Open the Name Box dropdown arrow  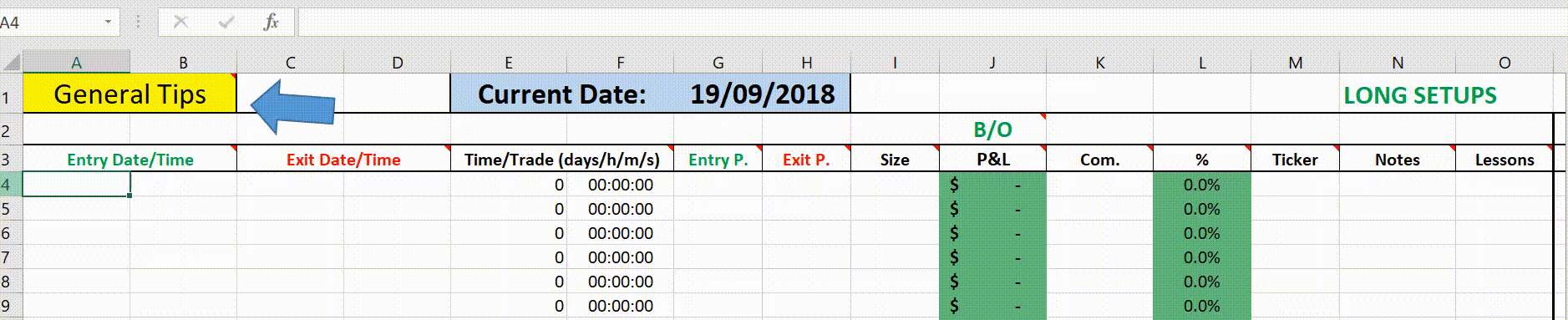click(108, 23)
